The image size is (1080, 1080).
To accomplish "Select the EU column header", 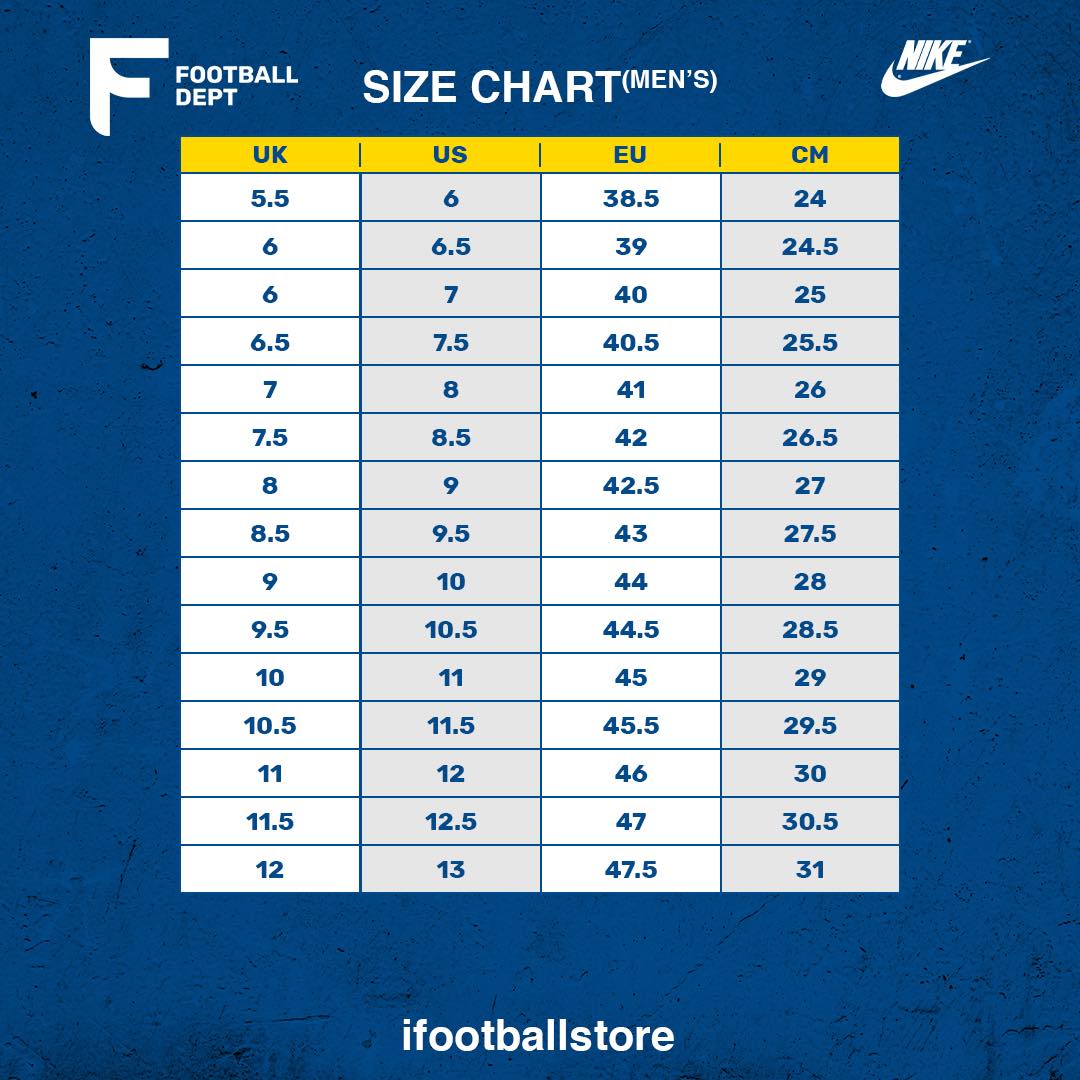I will [631, 155].
